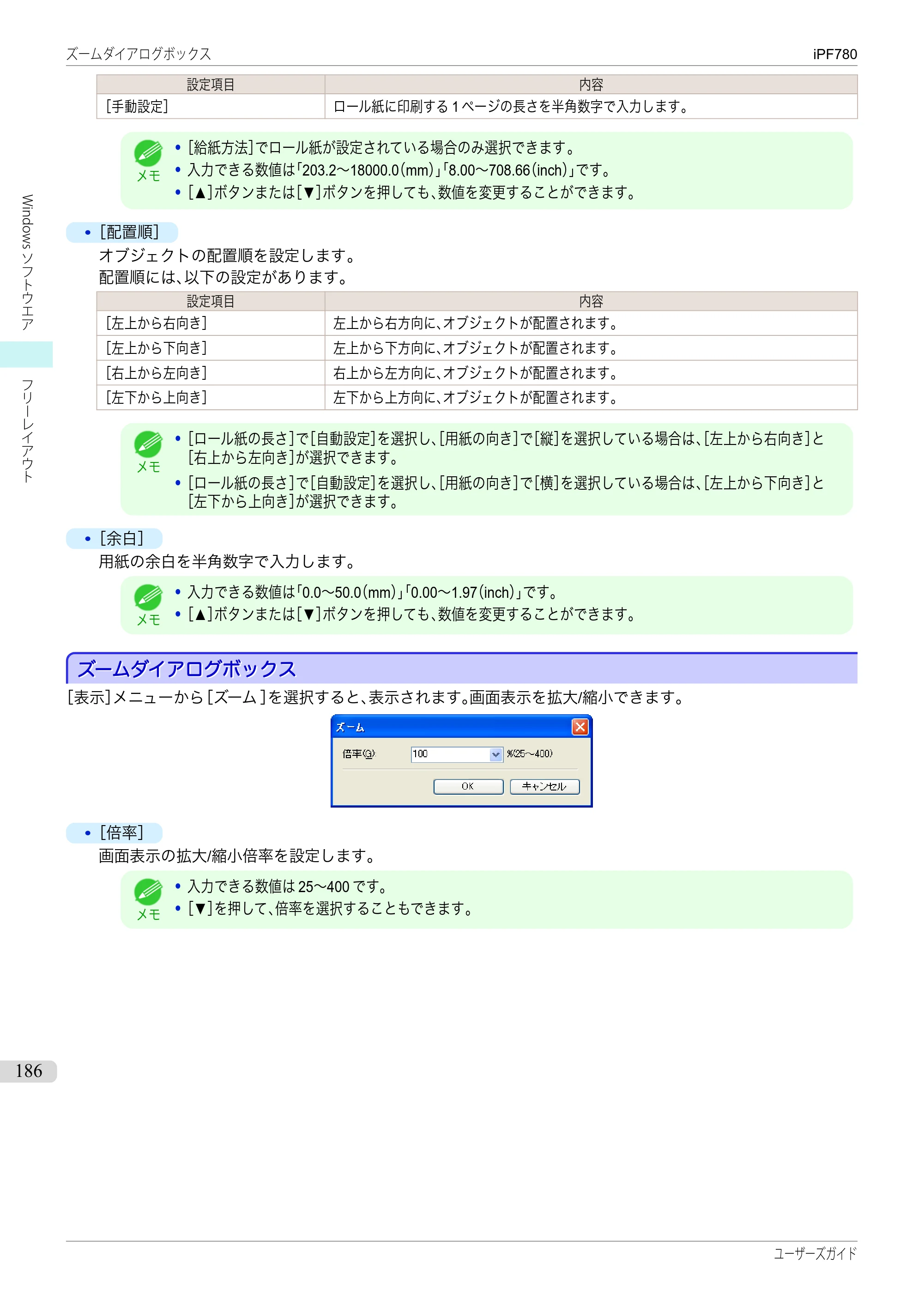Screen dimensions: 924x1307
Task: Click the [左上から右向き] table cell
Action: [211, 323]
